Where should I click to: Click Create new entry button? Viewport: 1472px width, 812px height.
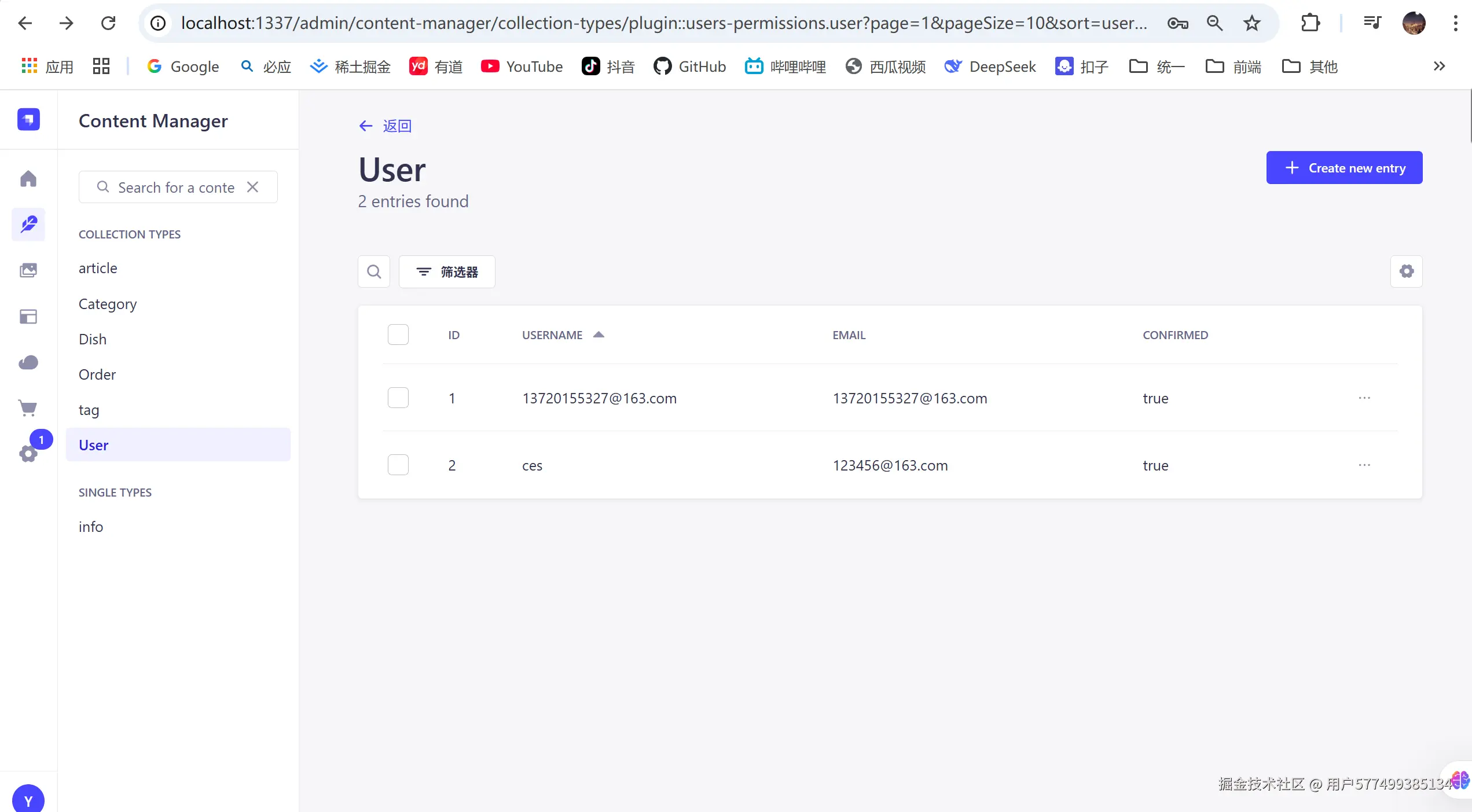[x=1343, y=168]
